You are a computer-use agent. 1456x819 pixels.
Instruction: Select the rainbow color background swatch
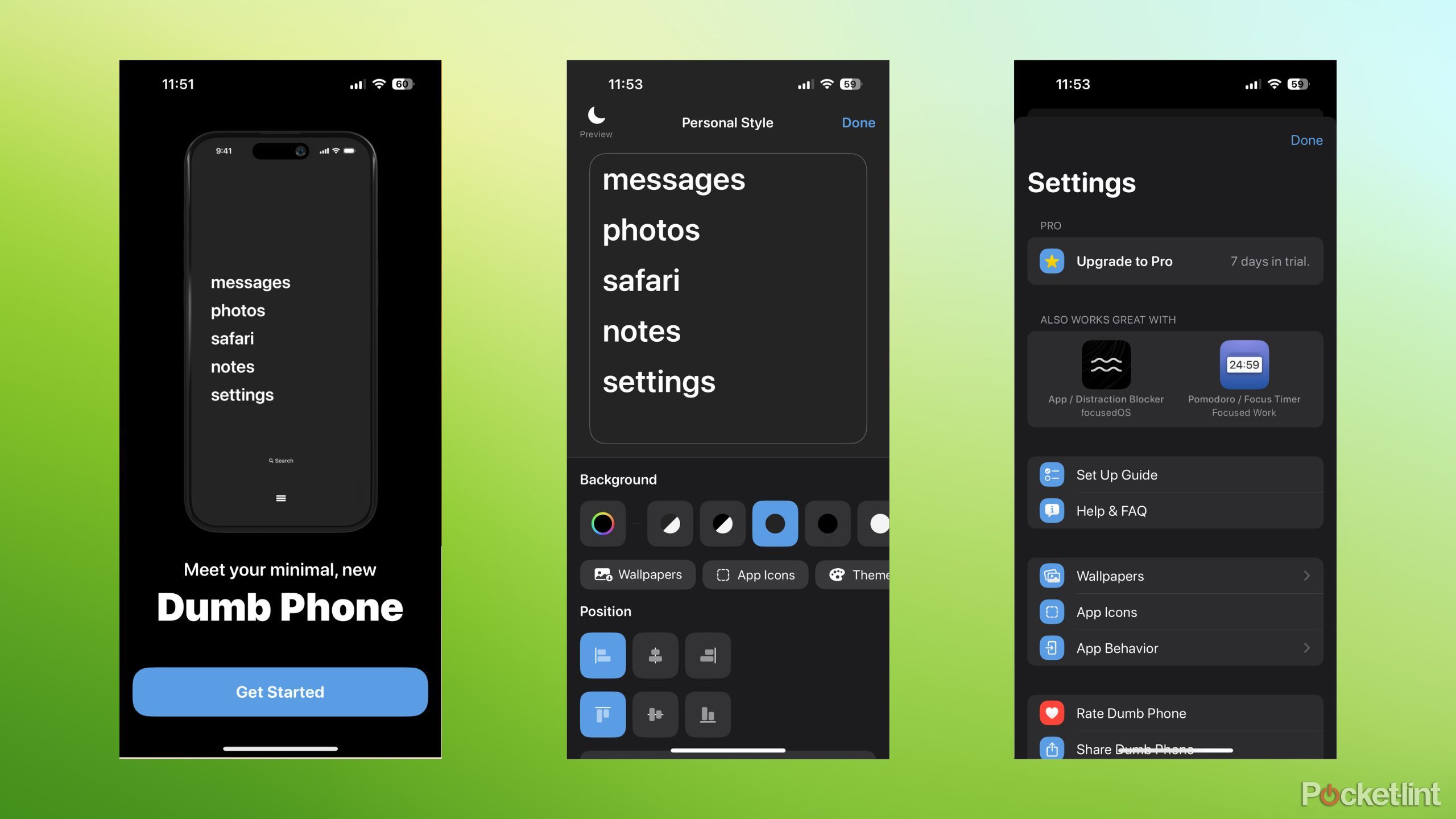[602, 522]
